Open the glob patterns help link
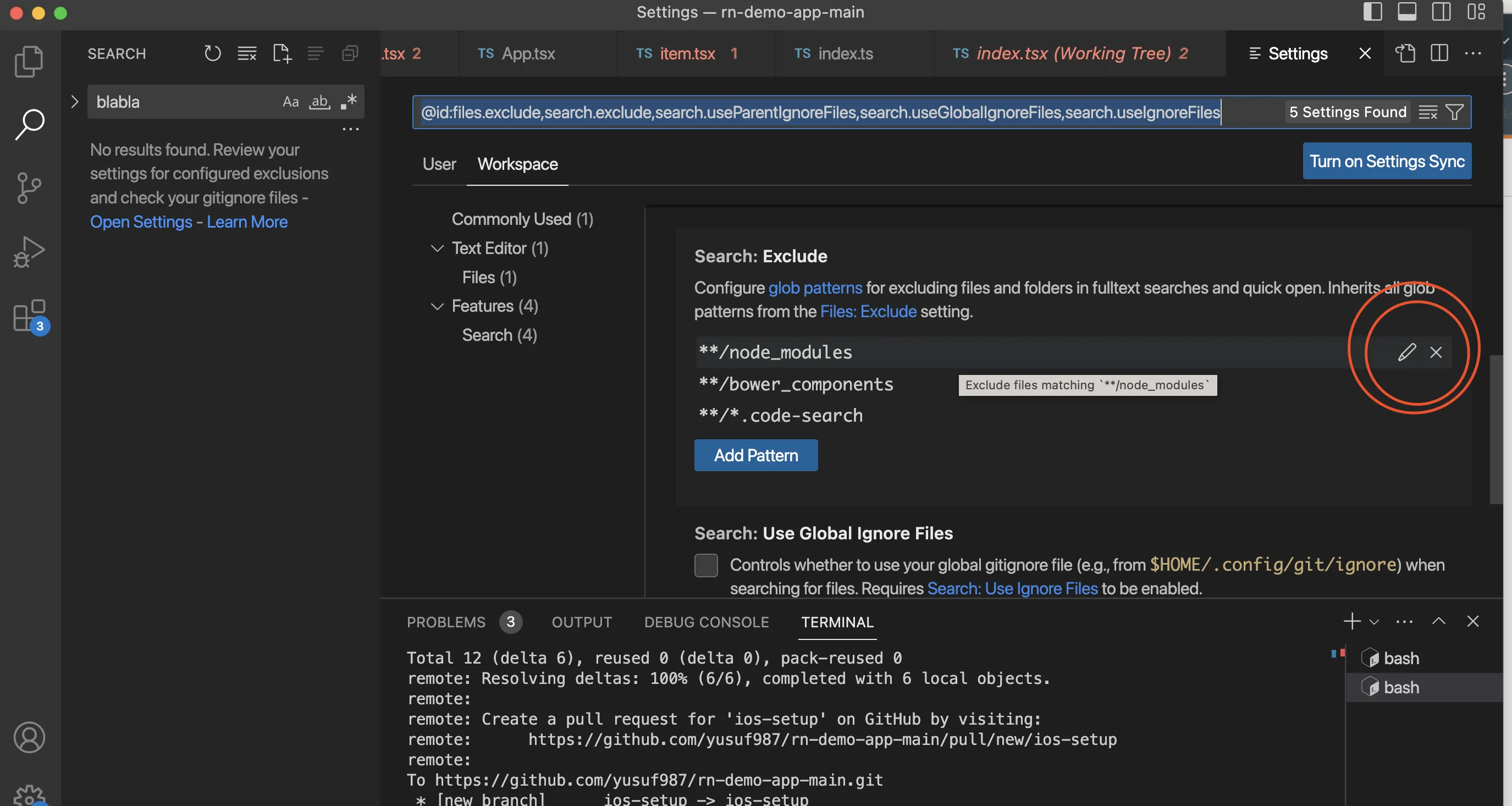Viewport: 1512px width, 806px height. (814, 287)
